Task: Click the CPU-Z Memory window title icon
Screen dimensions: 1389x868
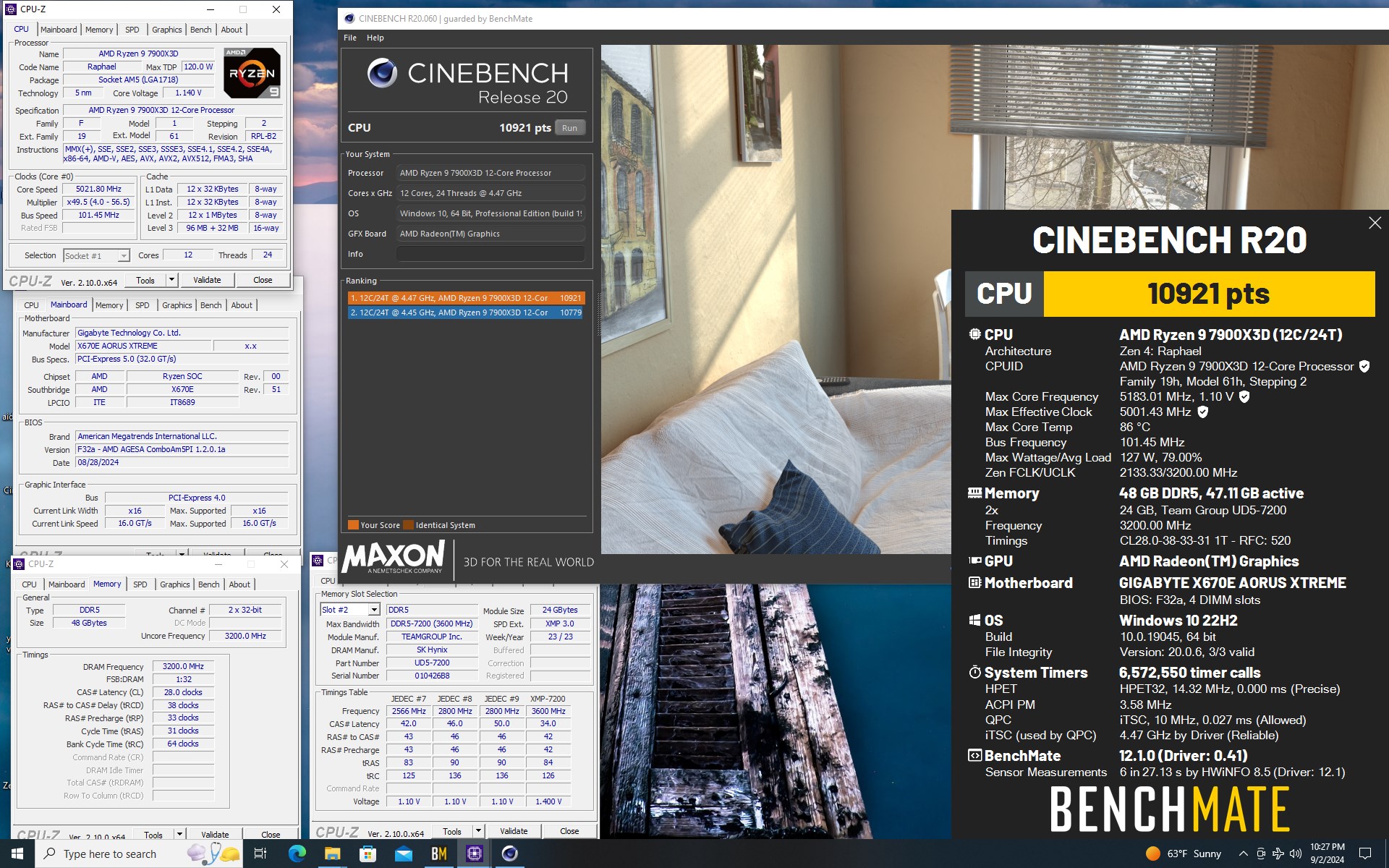Action: pos(20,564)
